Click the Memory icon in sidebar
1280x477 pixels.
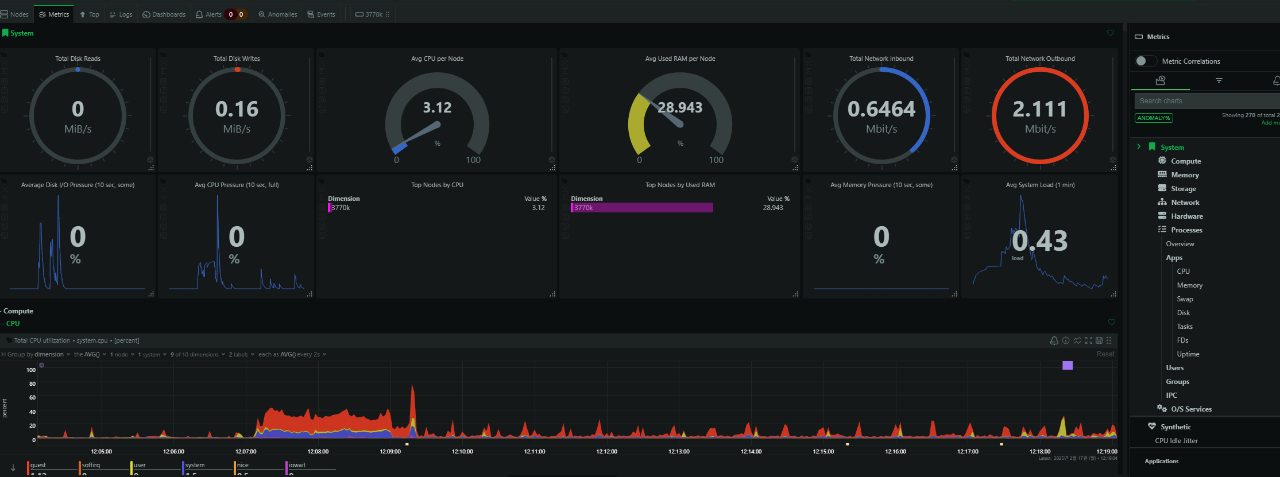(1162, 174)
